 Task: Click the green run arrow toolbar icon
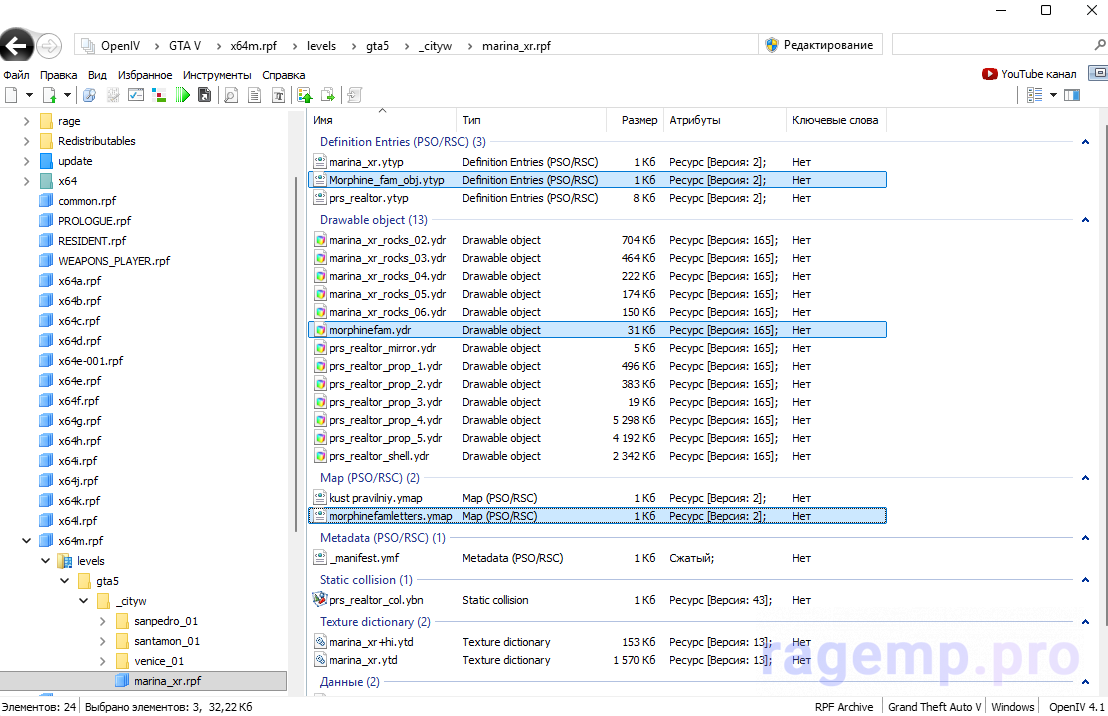pyautogui.click(x=182, y=95)
